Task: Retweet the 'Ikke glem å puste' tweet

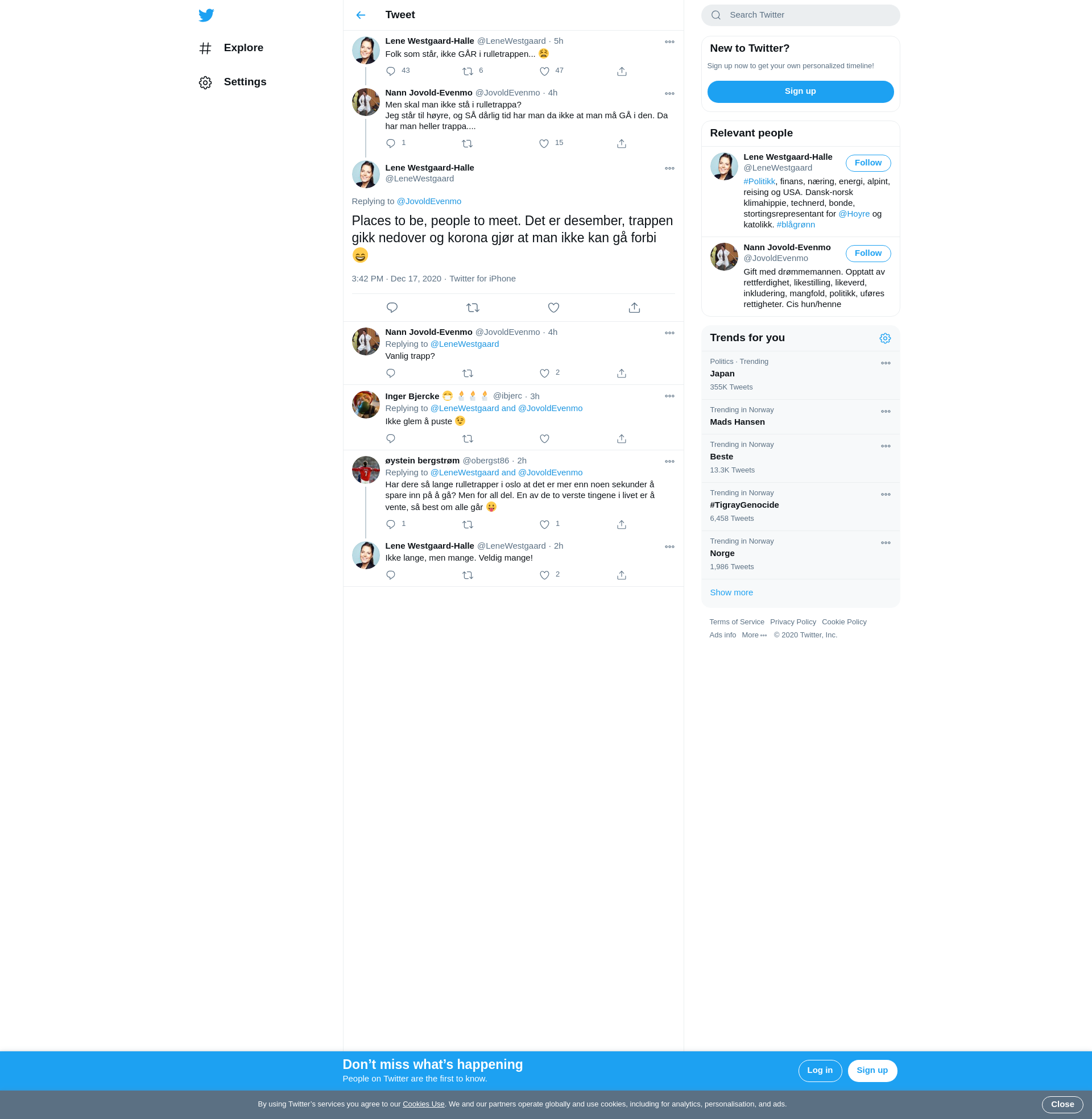Action: click(x=468, y=438)
